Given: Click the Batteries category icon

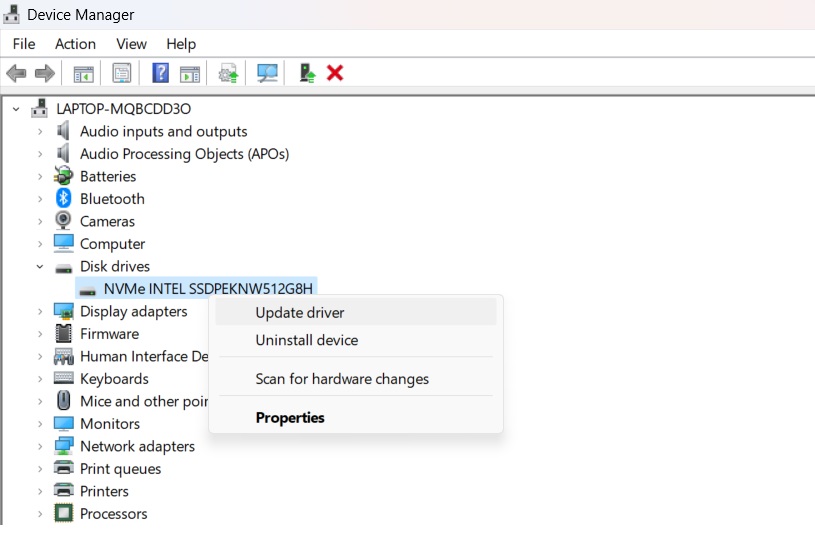Looking at the screenshot, I should pyautogui.click(x=63, y=176).
